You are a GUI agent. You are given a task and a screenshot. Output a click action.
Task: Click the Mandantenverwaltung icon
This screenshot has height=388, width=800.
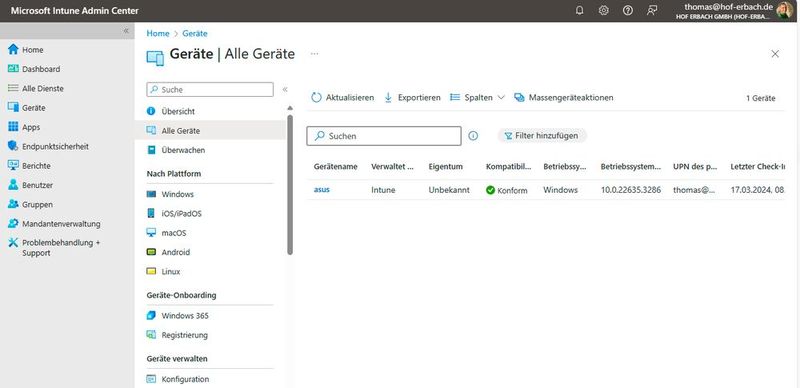pyautogui.click(x=13, y=224)
